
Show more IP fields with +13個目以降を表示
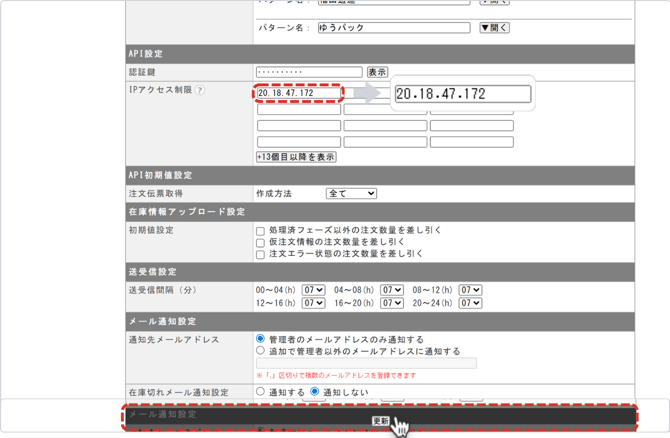point(296,157)
